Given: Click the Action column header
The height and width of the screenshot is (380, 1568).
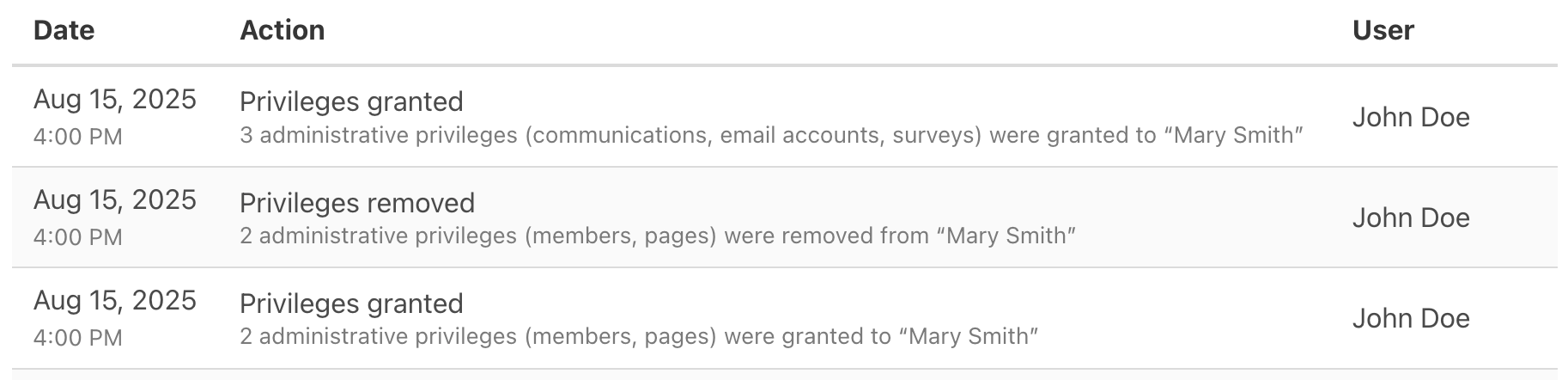Looking at the screenshot, I should click(x=282, y=30).
